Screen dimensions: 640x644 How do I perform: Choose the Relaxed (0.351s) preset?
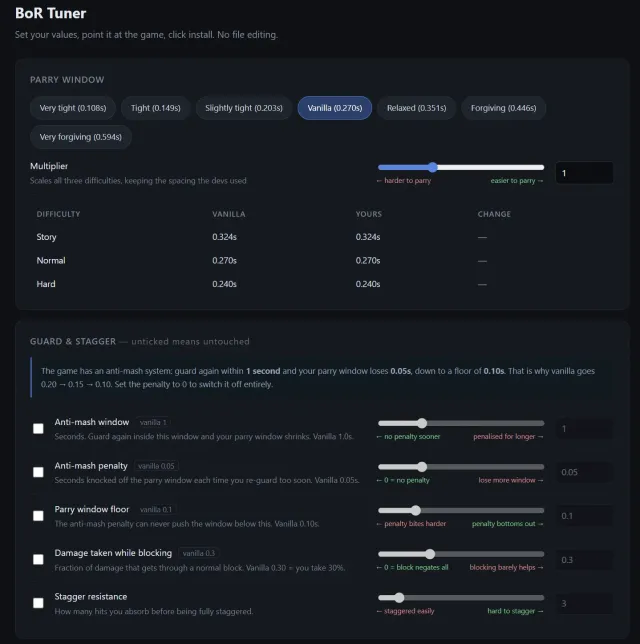click(417, 108)
